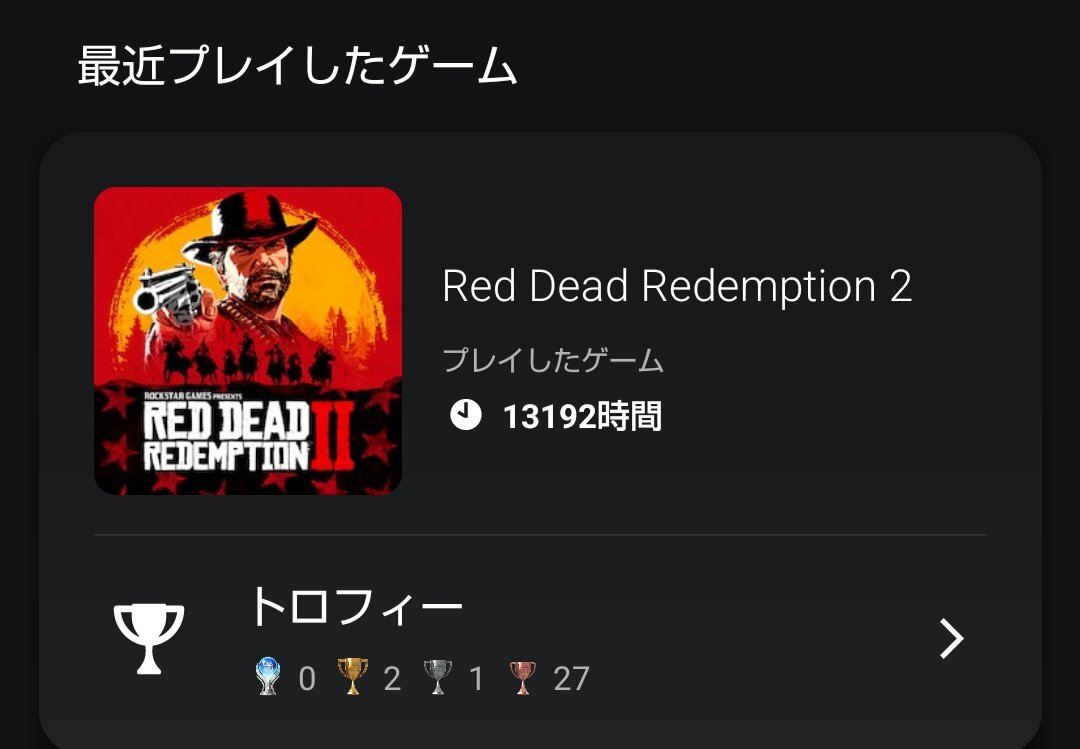
Task: Click the platinum trophy count 0
Action: point(307,679)
